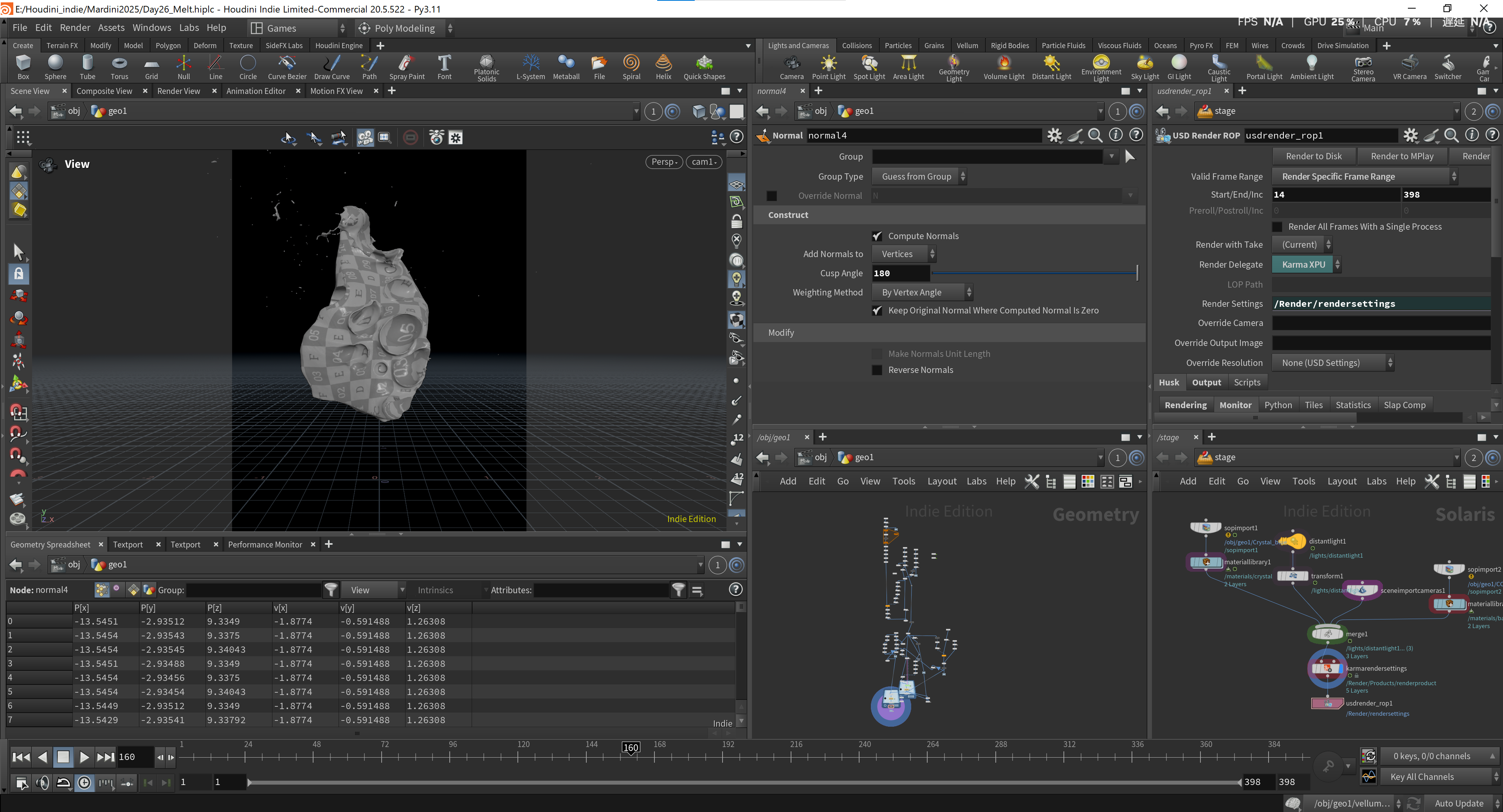This screenshot has width=1503, height=812.
Task: Open the Labs menu in the main menu bar
Action: [189, 27]
